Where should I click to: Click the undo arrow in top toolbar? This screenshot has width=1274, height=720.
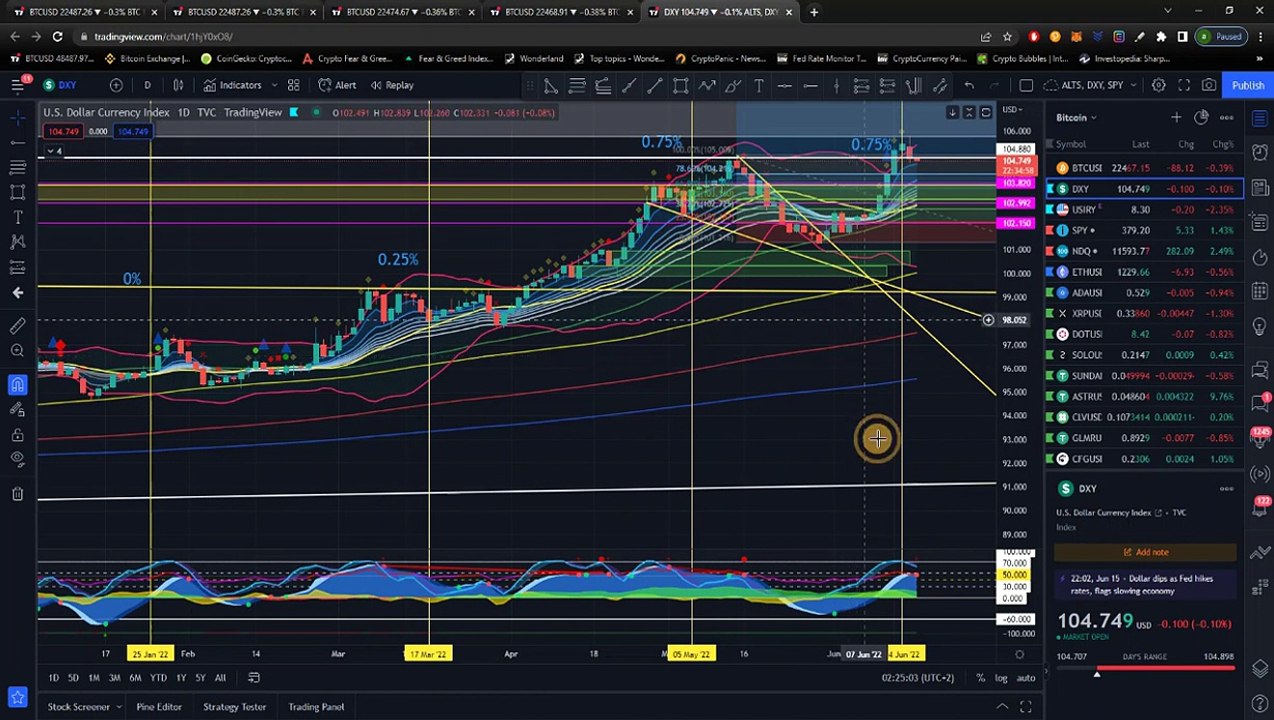(968, 85)
